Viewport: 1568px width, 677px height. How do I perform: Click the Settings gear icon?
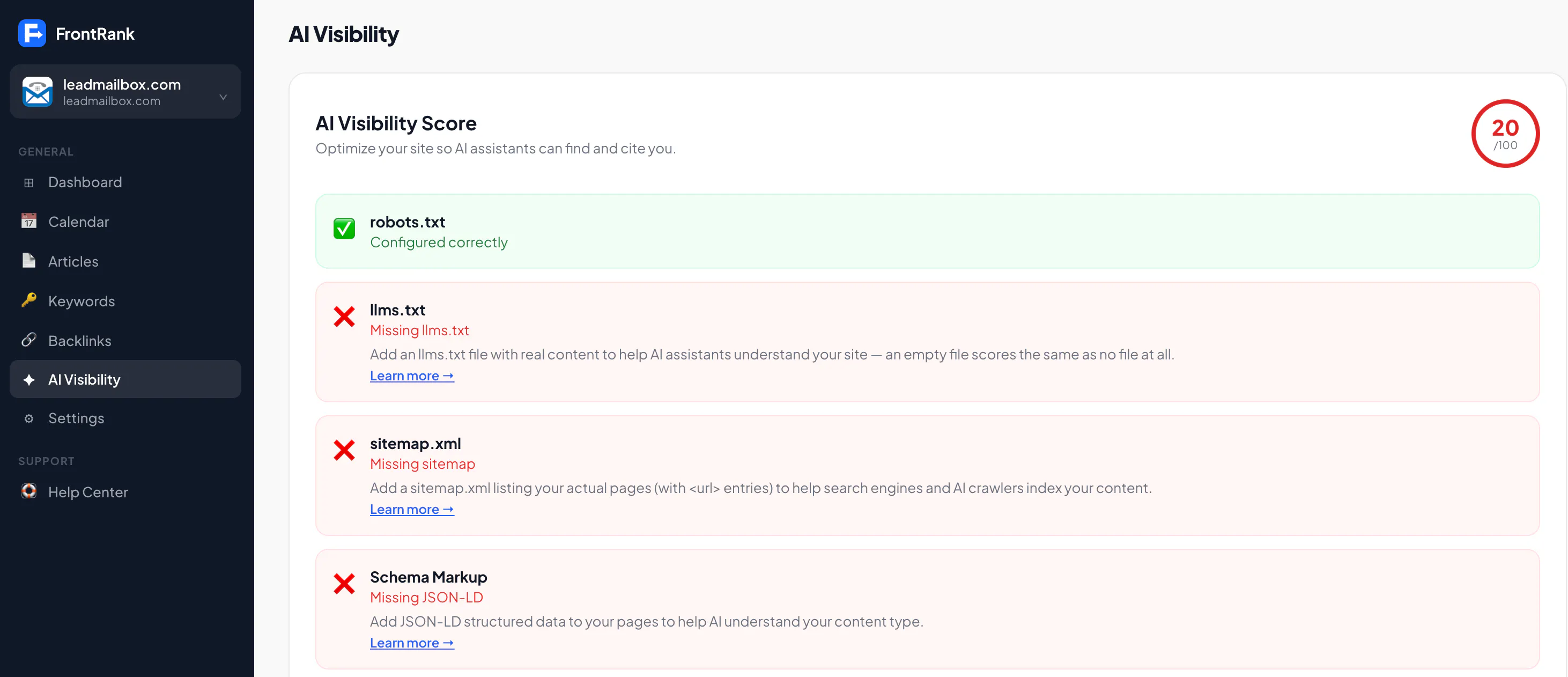click(x=28, y=419)
